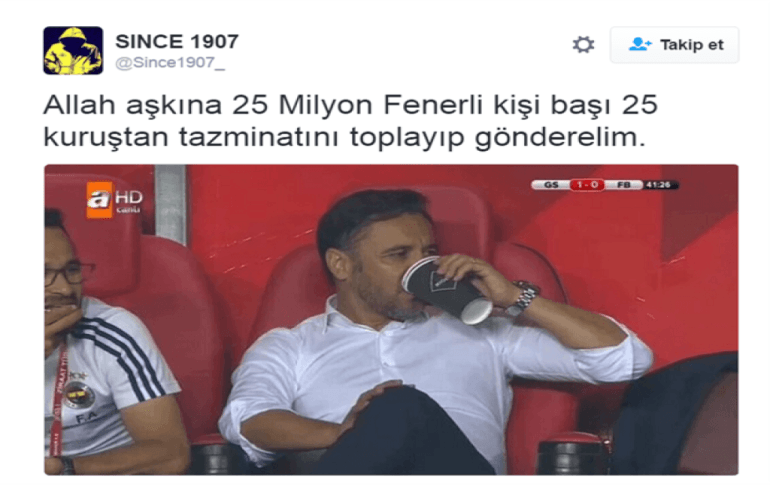Open the SINCE 1907 display name
Viewport: 770px width, 485px height.
[177, 41]
